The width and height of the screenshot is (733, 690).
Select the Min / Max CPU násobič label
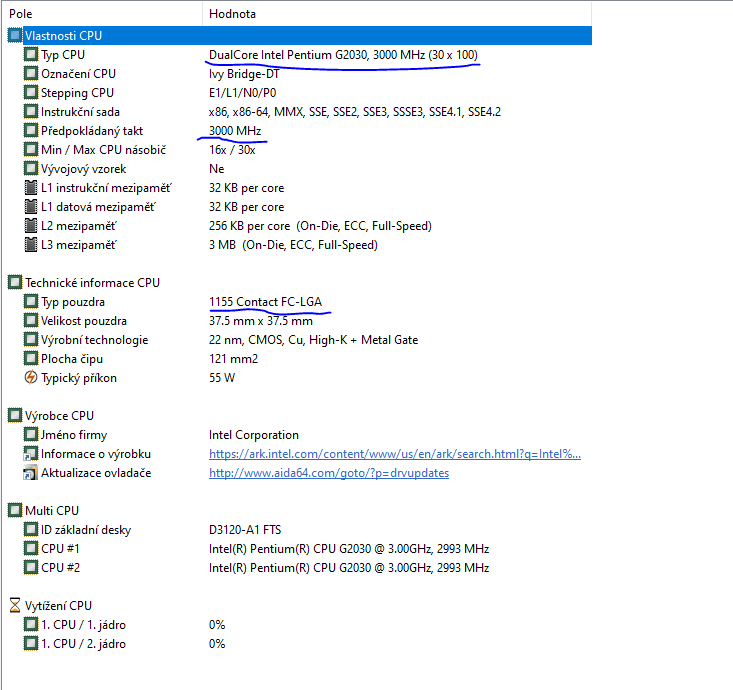(x=103, y=150)
